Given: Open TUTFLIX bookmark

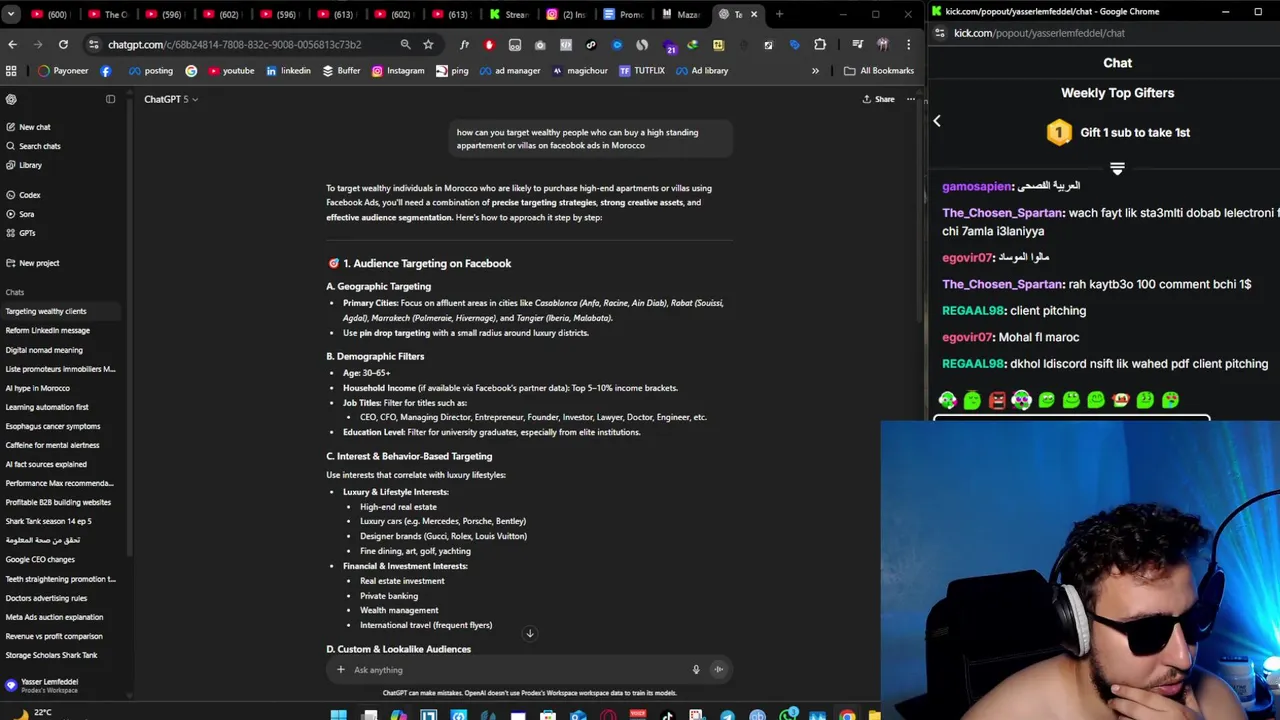Looking at the screenshot, I should 641,71.
